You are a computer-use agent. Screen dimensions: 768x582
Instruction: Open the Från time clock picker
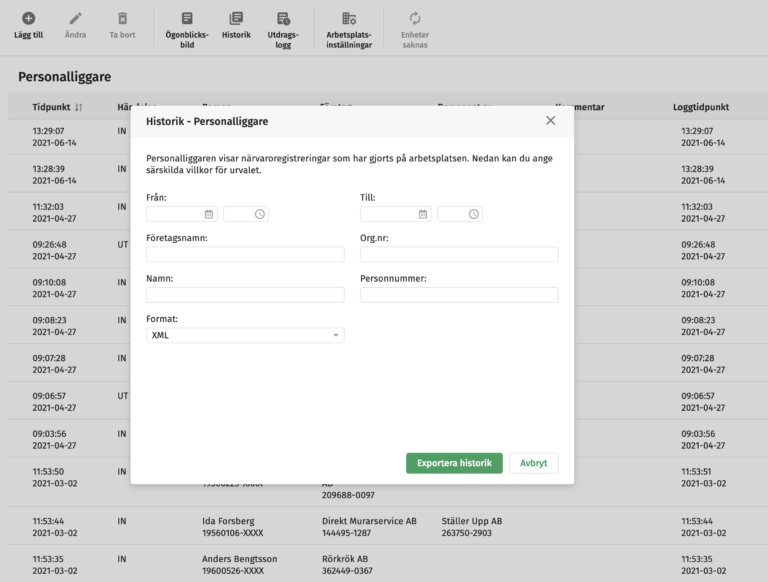[260, 214]
